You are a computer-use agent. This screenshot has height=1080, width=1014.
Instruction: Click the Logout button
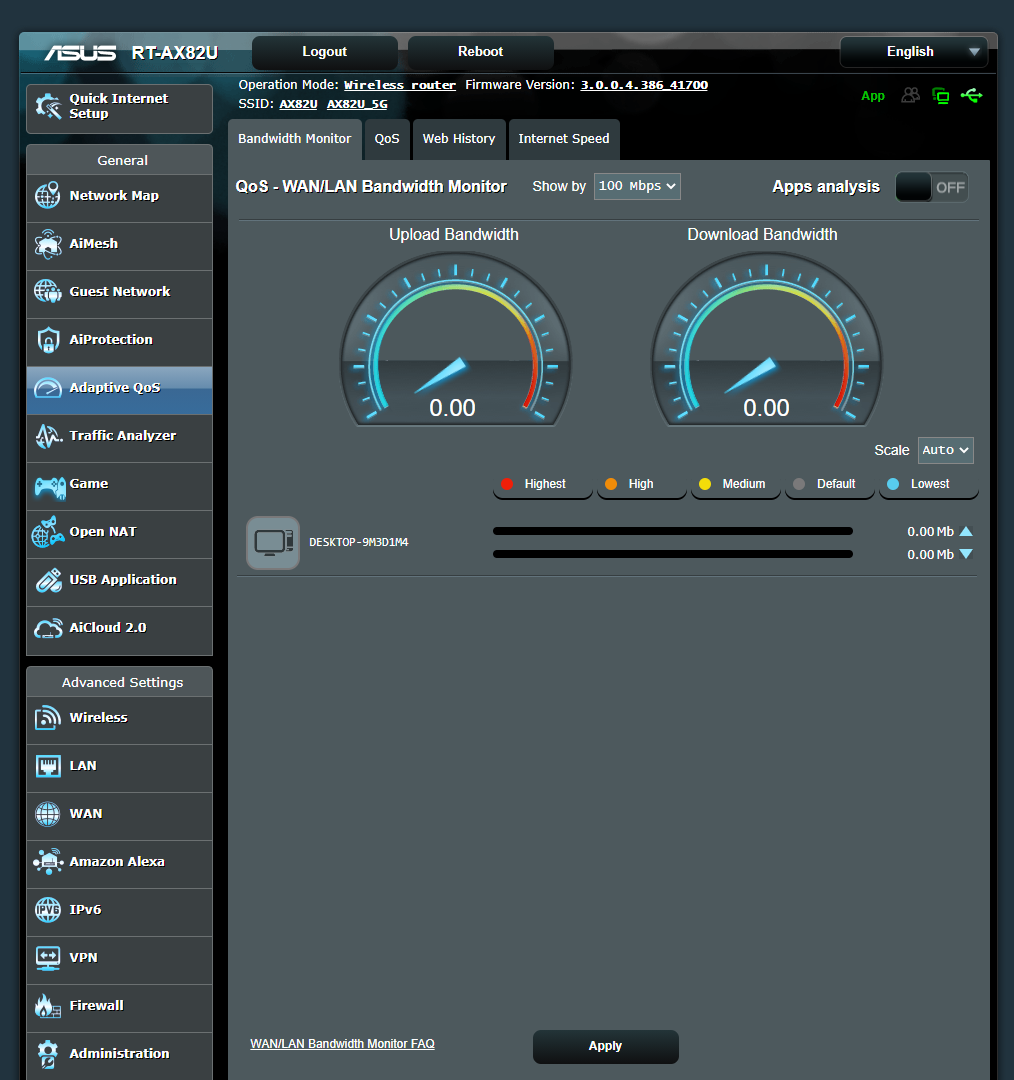(x=324, y=52)
